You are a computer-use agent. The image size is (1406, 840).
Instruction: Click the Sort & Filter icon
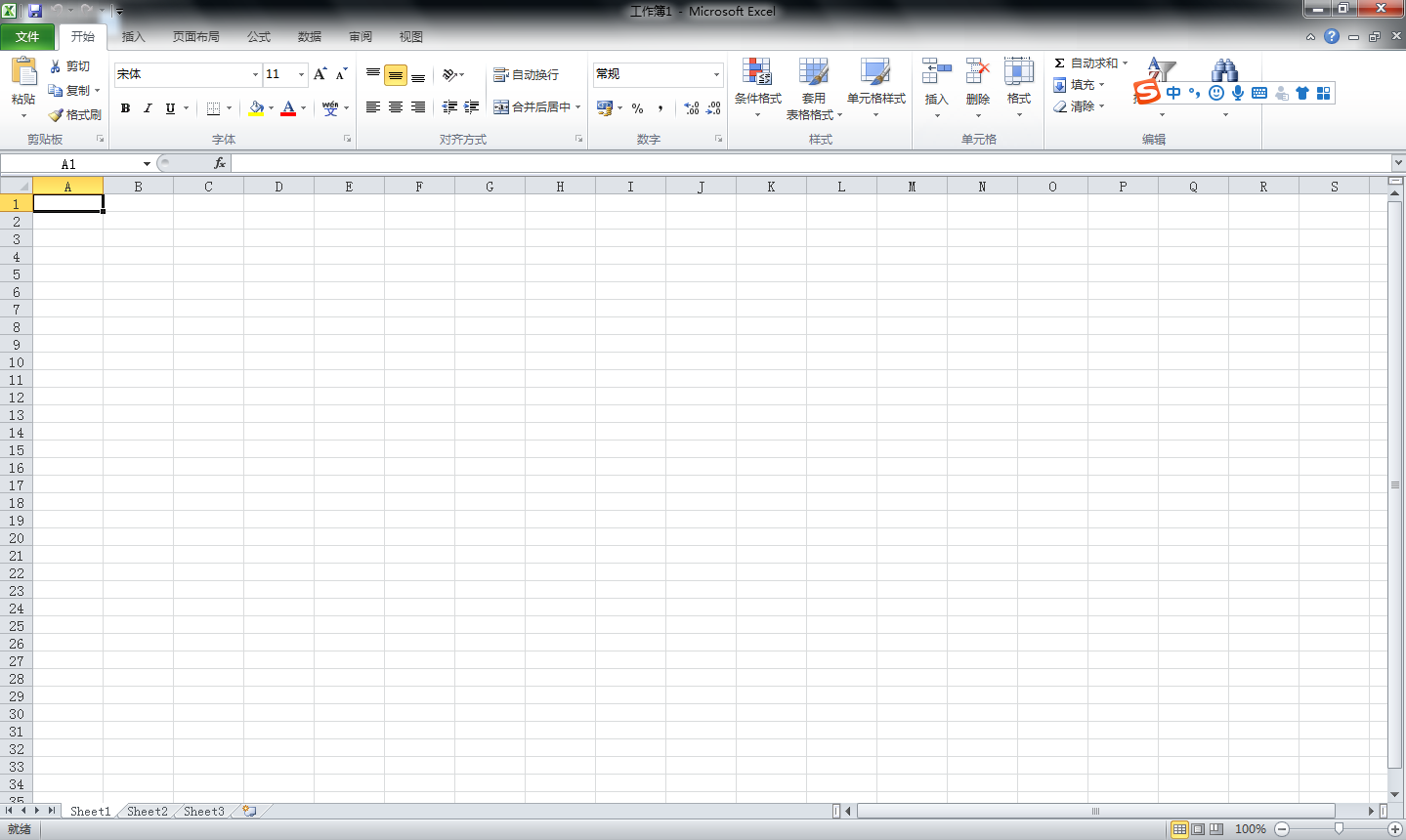click(x=1161, y=71)
